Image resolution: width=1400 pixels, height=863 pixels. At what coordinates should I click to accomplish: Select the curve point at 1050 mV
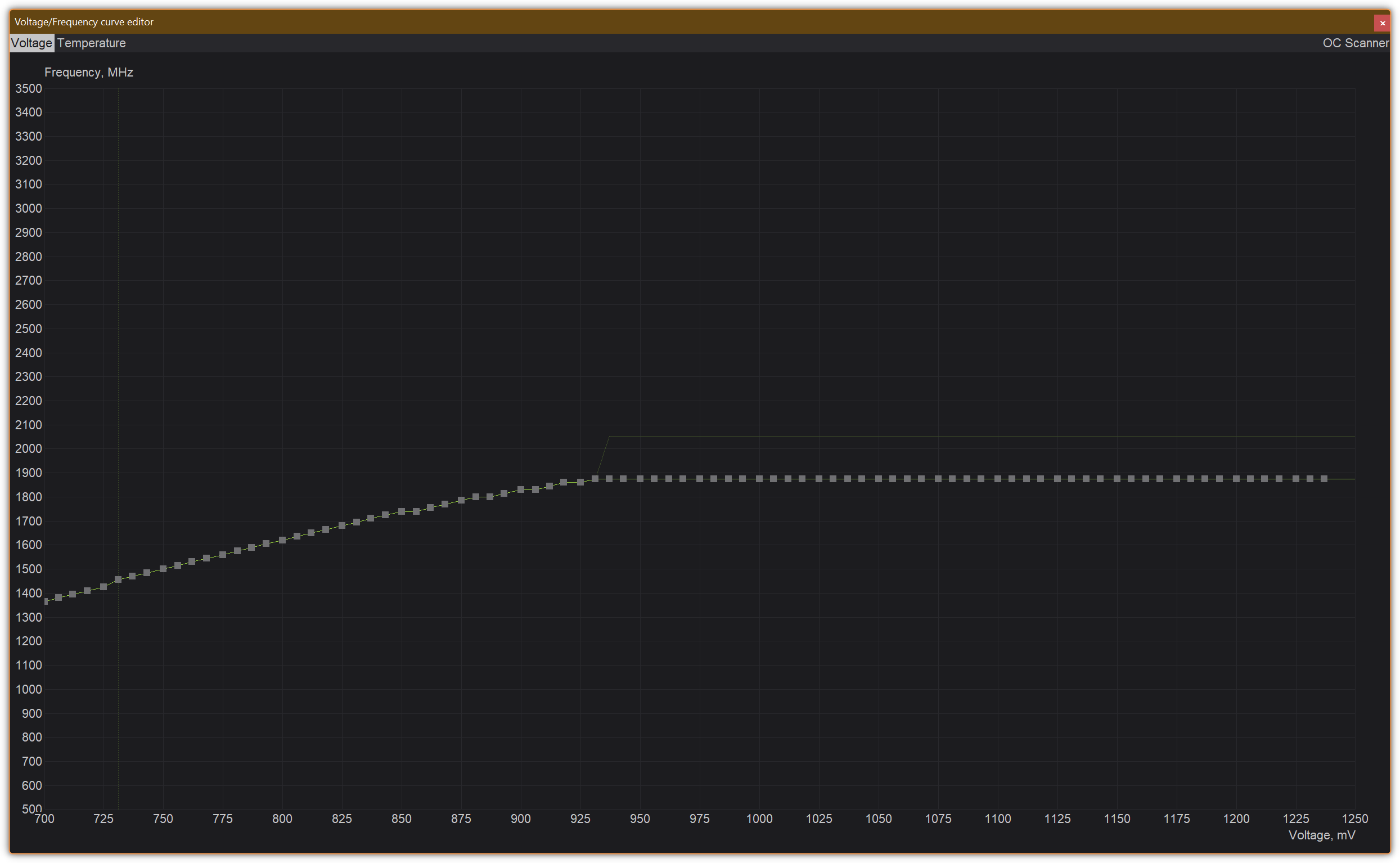[879, 479]
